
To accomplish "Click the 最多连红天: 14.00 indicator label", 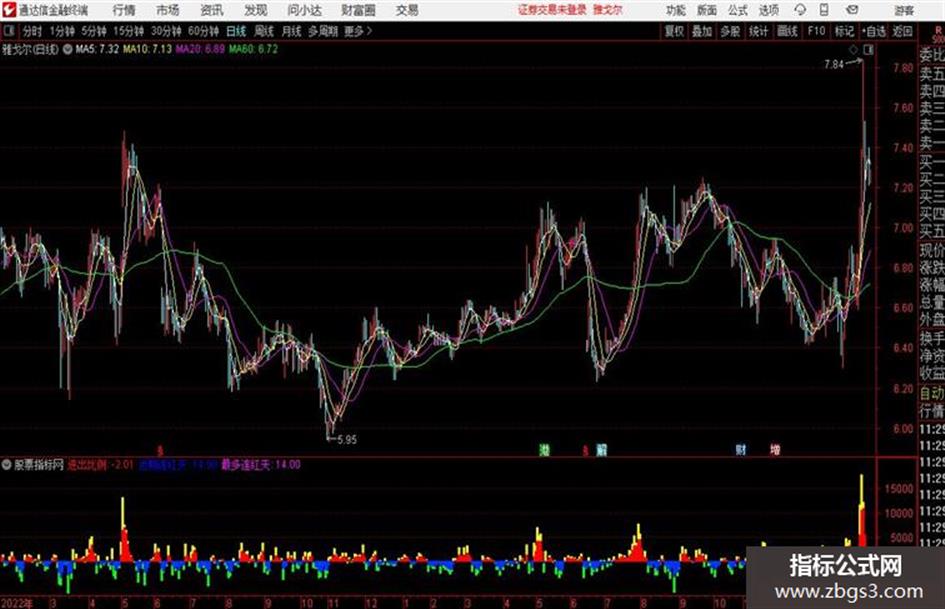I will (261, 465).
